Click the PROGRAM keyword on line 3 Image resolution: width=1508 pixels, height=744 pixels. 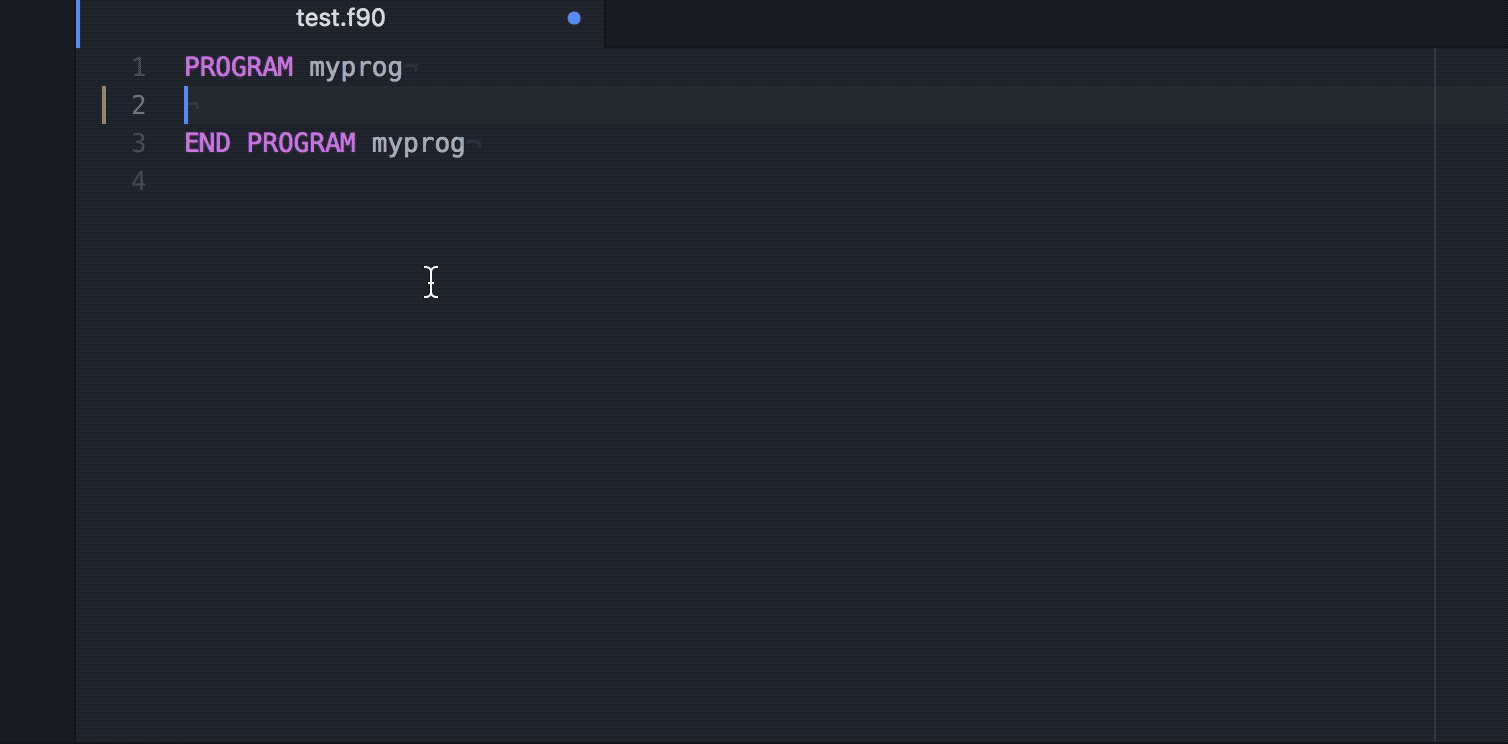(301, 143)
